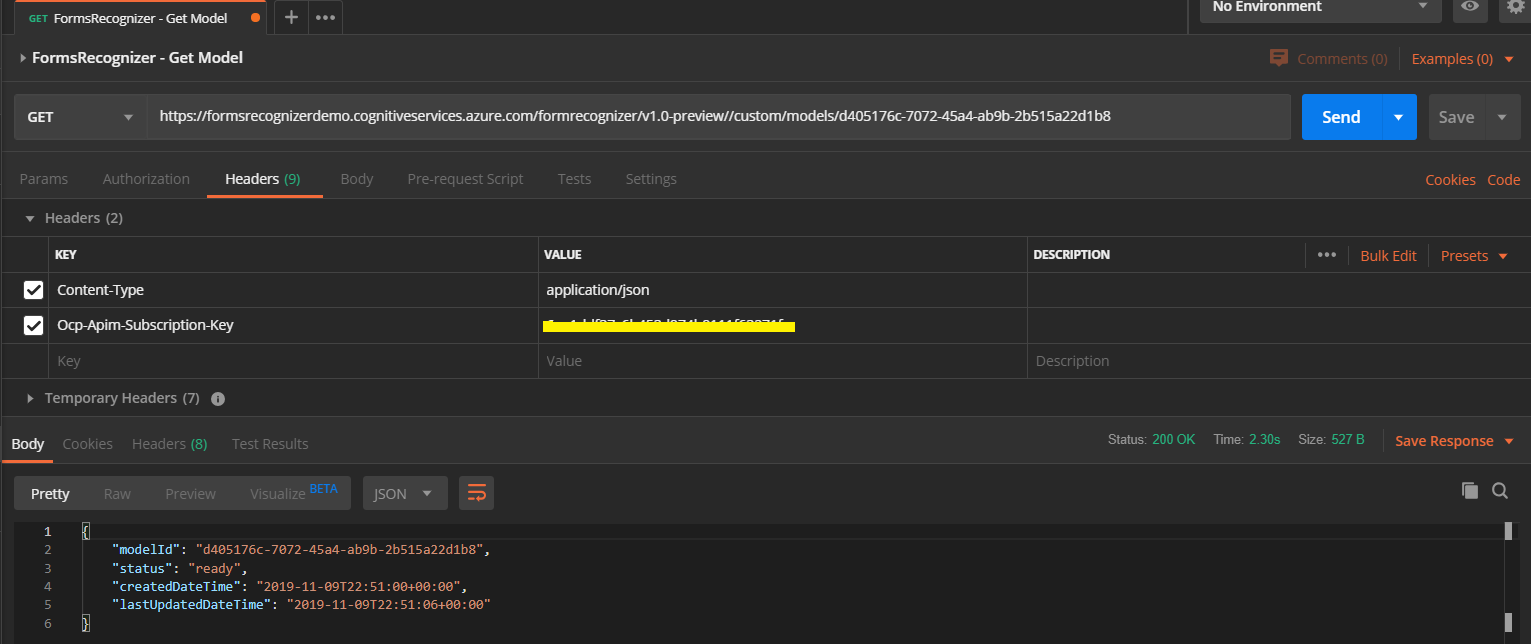Click the empty Key input cell
1531x644 pixels.
(293, 361)
